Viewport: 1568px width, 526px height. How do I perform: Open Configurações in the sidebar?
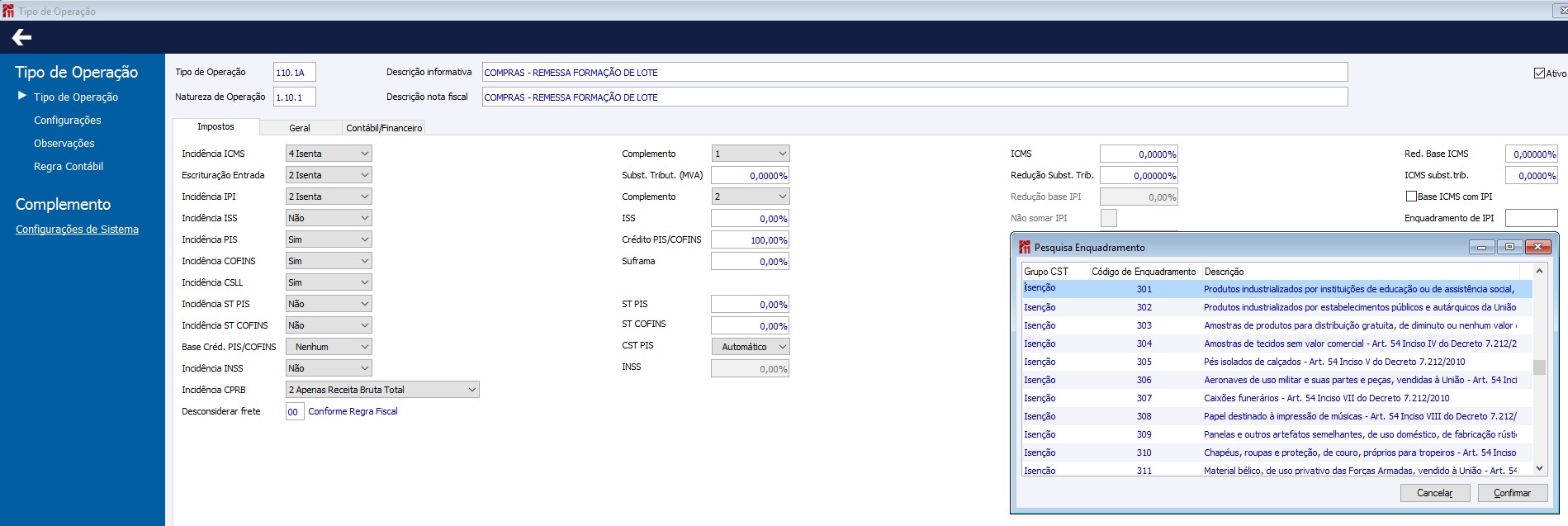[x=68, y=120]
